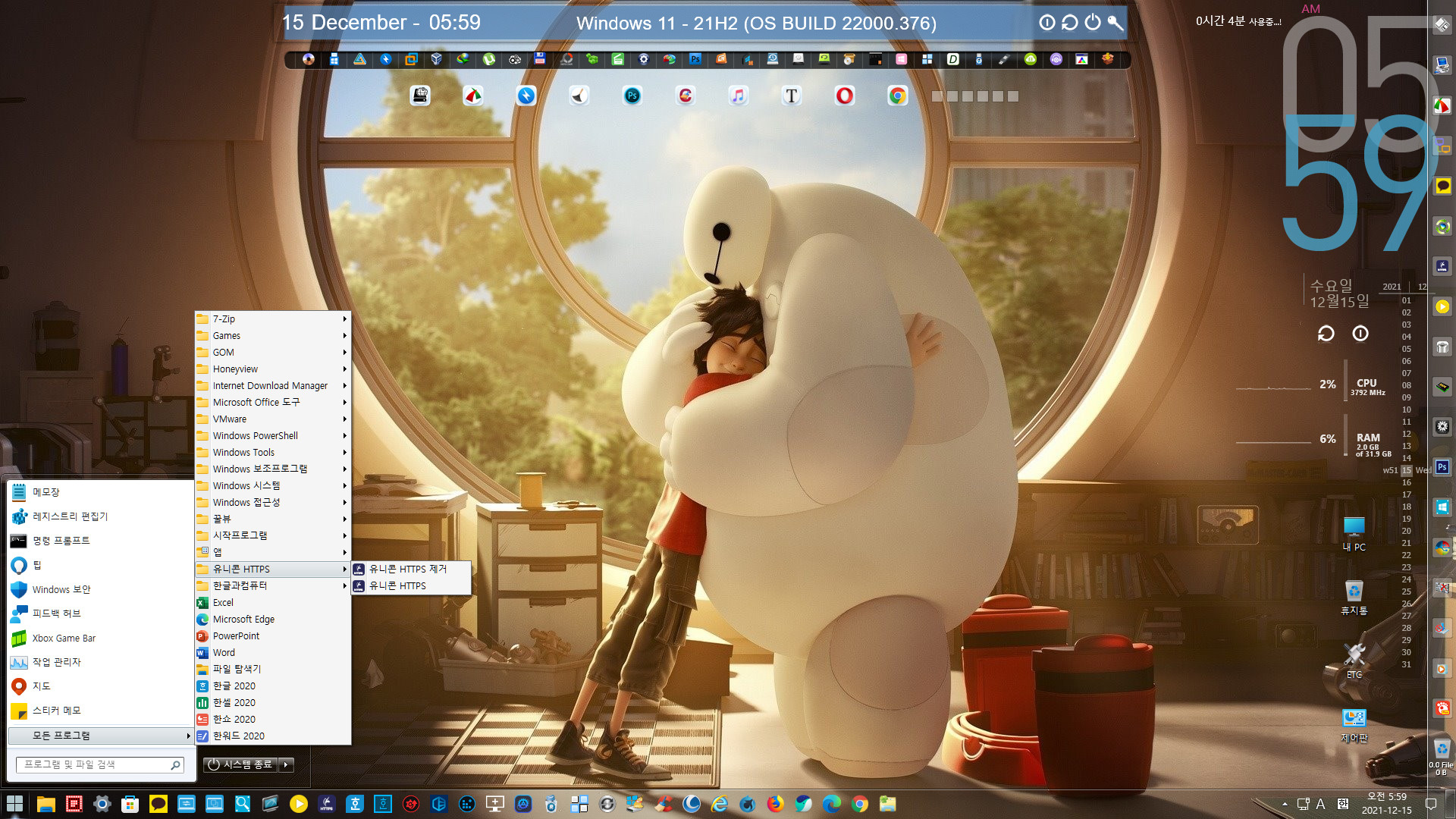Click the power icon left of the banner wrench

[1093, 23]
